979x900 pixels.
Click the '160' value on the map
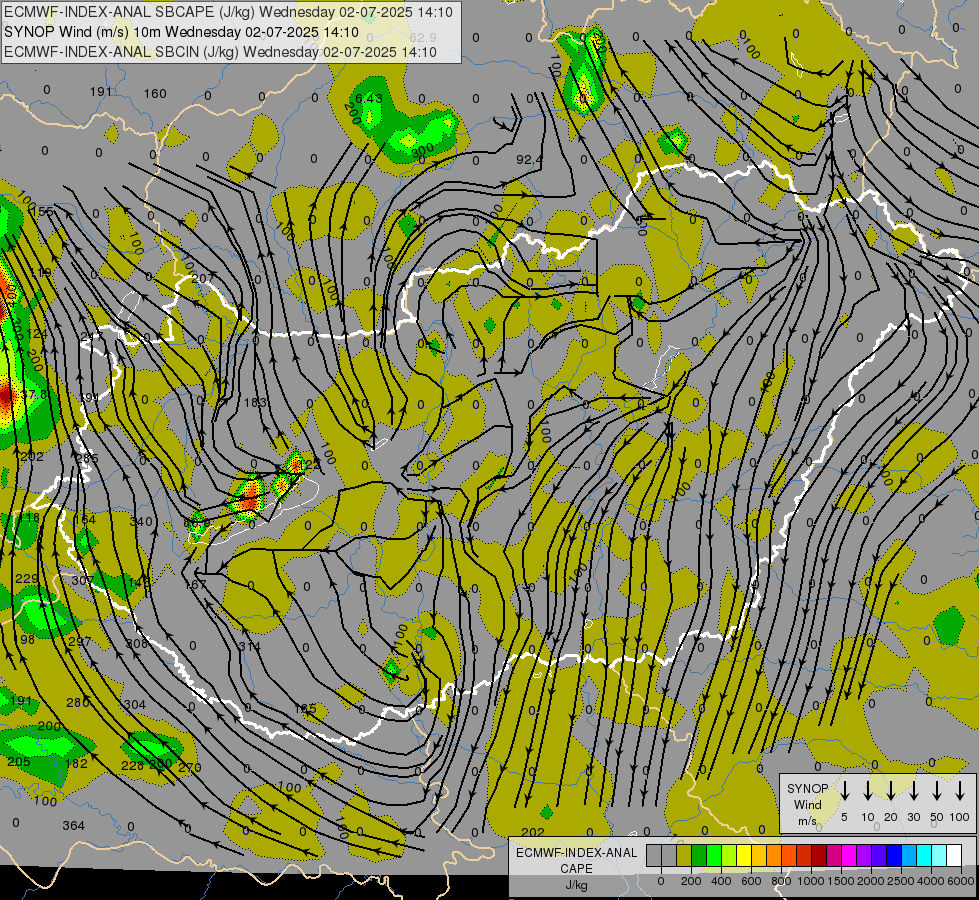(x=155, y=94)
